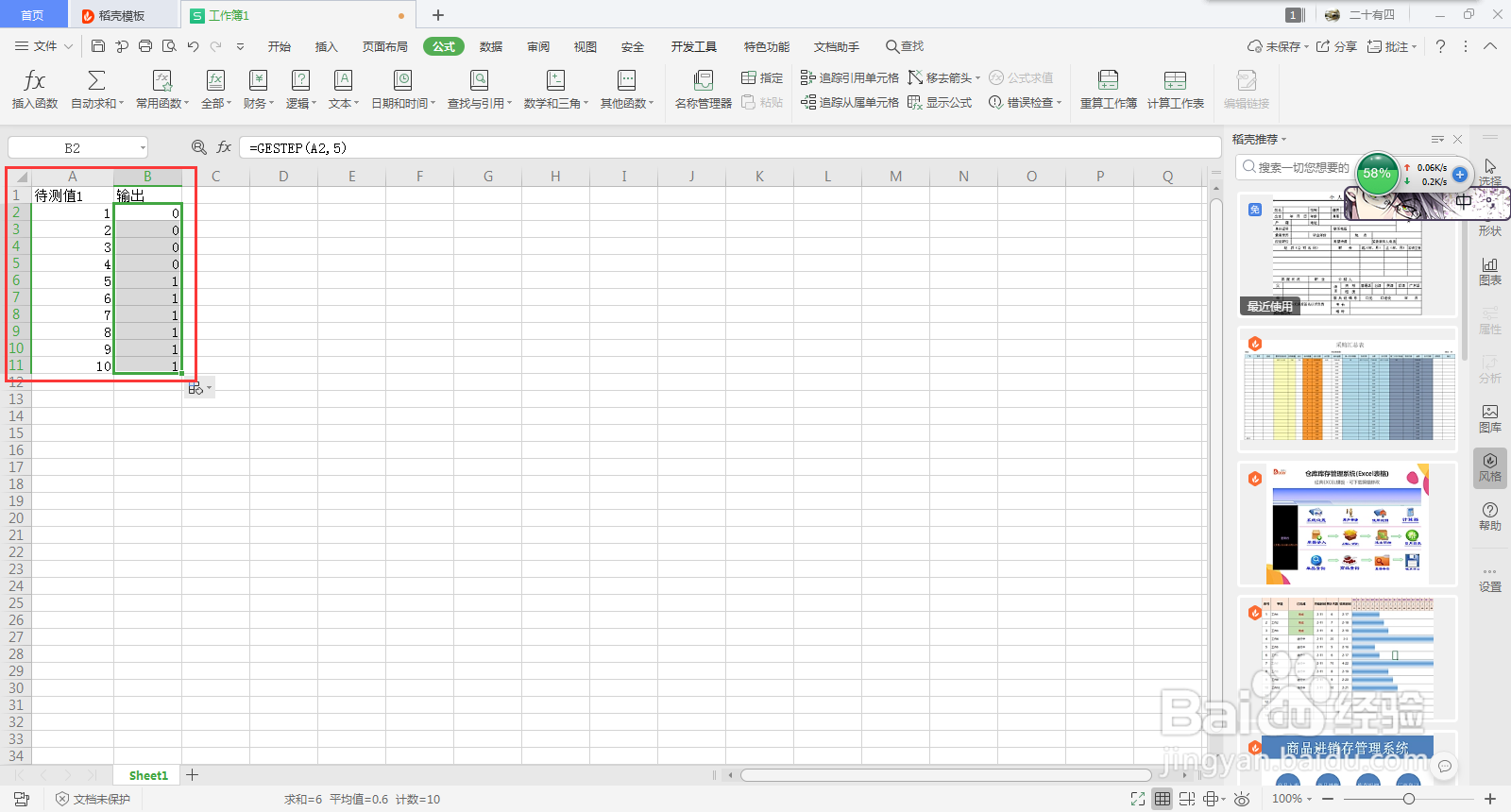Open 查找与引用 lookup and reference functions
The width and height of the screenshot is (1511, 812).
click(x=480, y=90)
